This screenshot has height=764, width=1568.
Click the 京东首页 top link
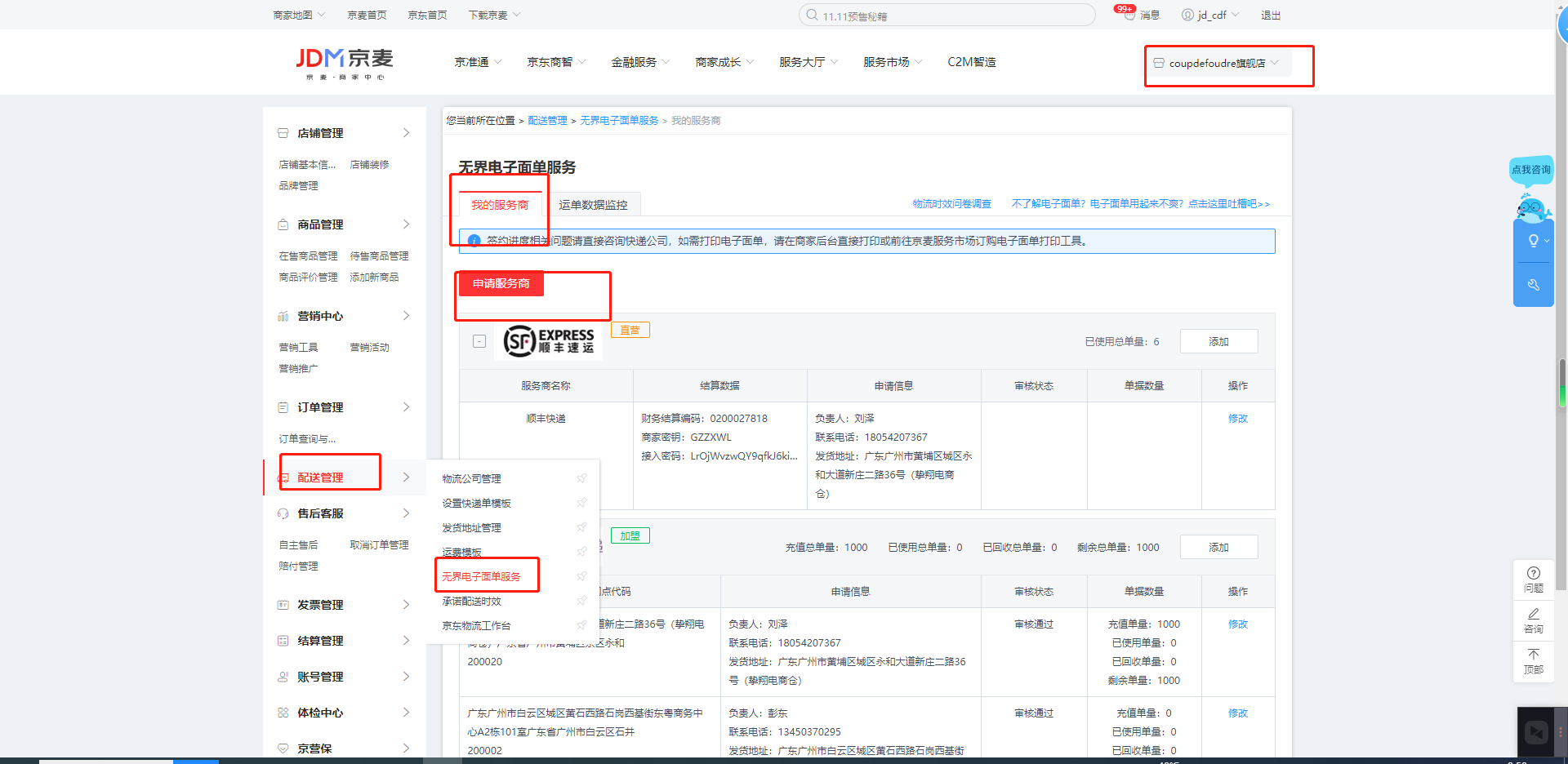pyautogui.click(x=427, y=15)
